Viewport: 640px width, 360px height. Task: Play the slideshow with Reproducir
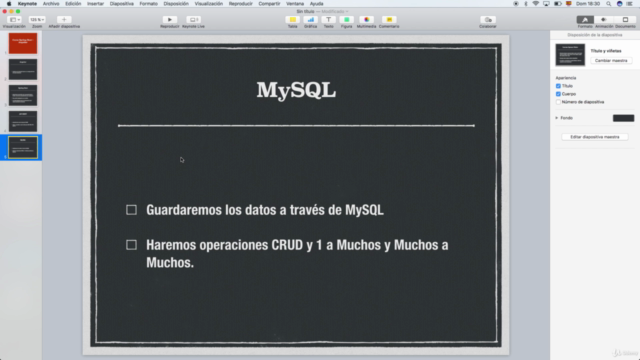pyautogui.click(x=169, y=20)
